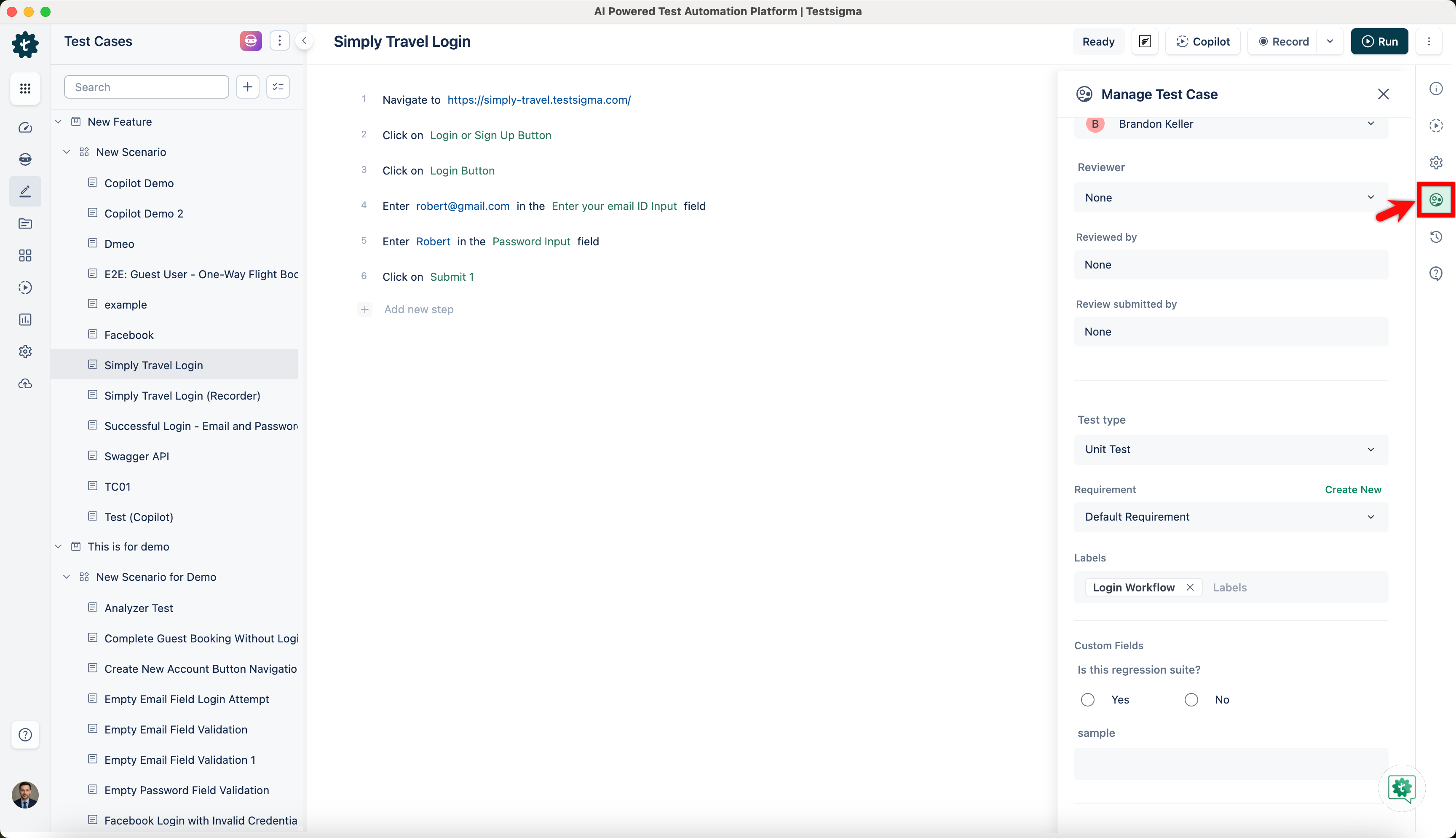Select the Test Cases pencil icon in sidebar
The image size is (1456, 838).
coord(25,191)
